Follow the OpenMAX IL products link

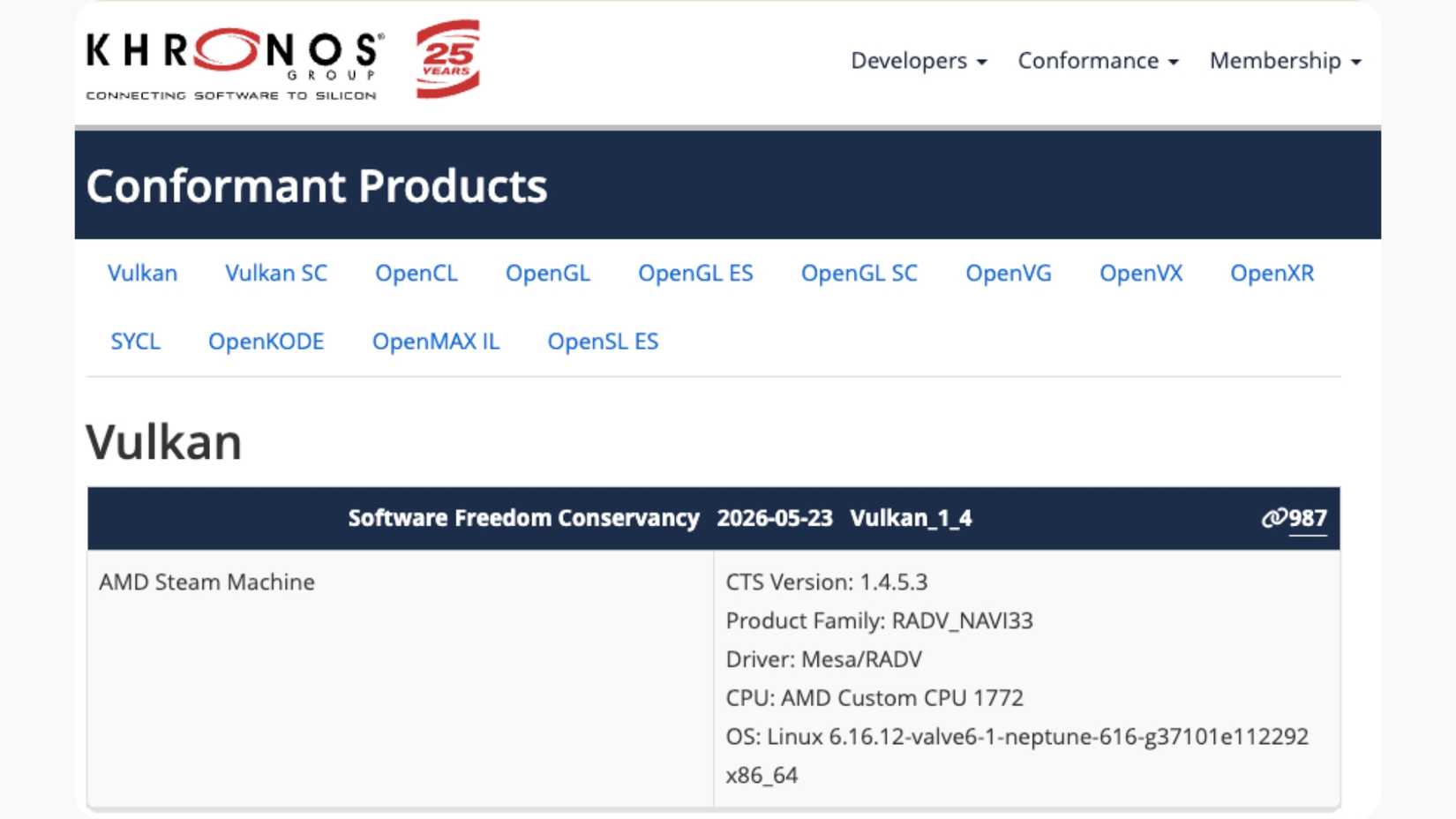coord(436,342)
